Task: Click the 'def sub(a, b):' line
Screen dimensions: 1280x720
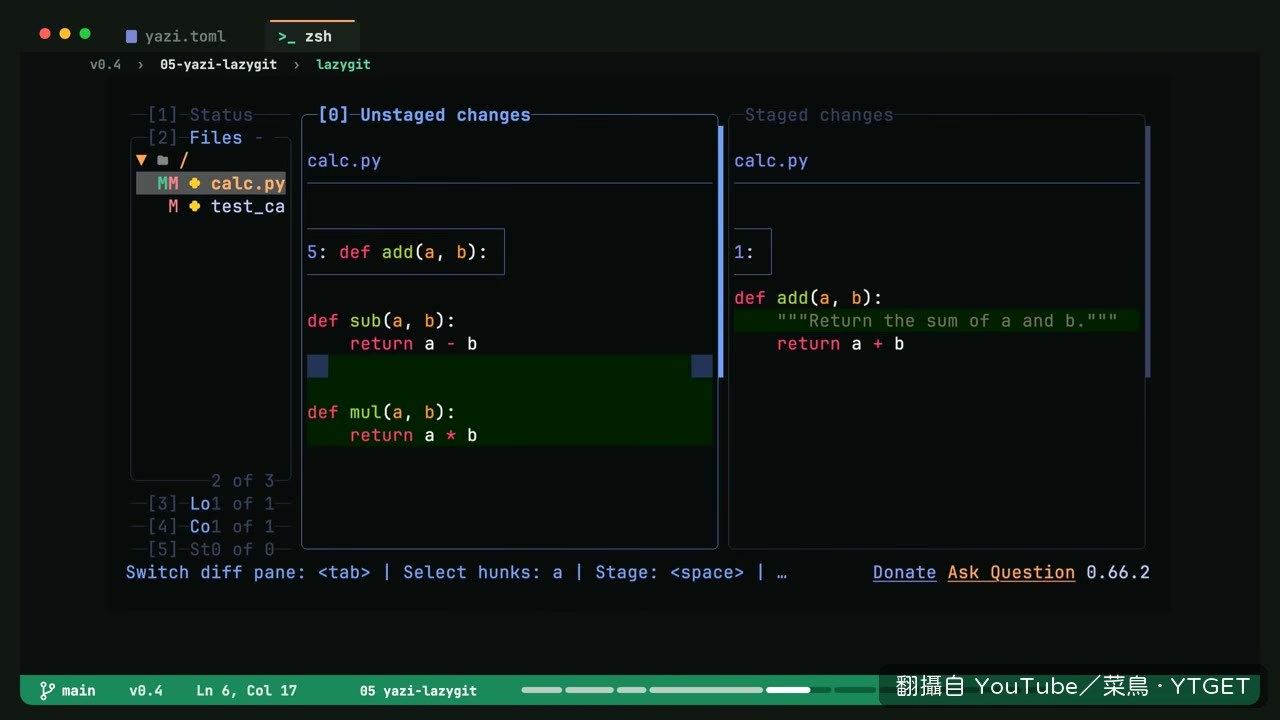Action: 381,321
